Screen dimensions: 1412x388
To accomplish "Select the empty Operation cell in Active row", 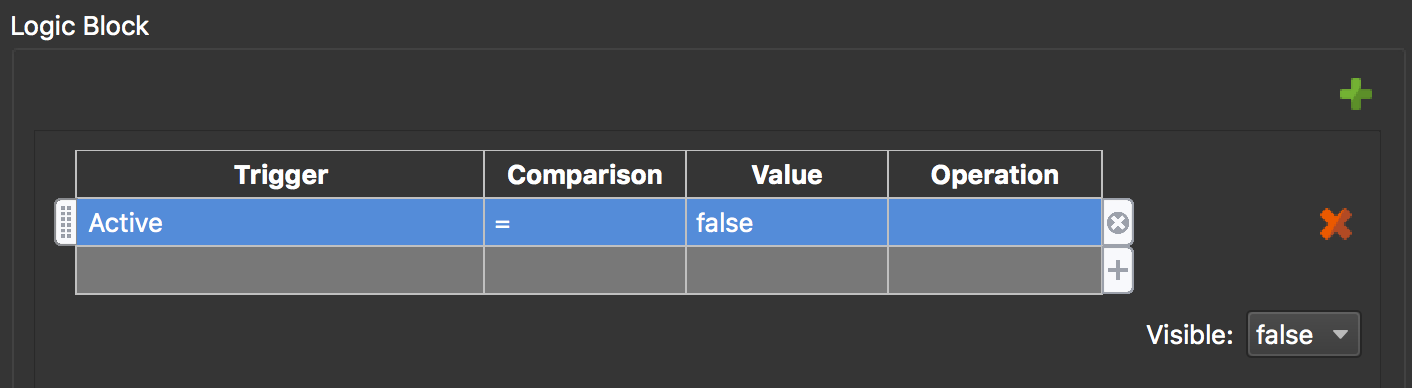I will pos(995,222).
